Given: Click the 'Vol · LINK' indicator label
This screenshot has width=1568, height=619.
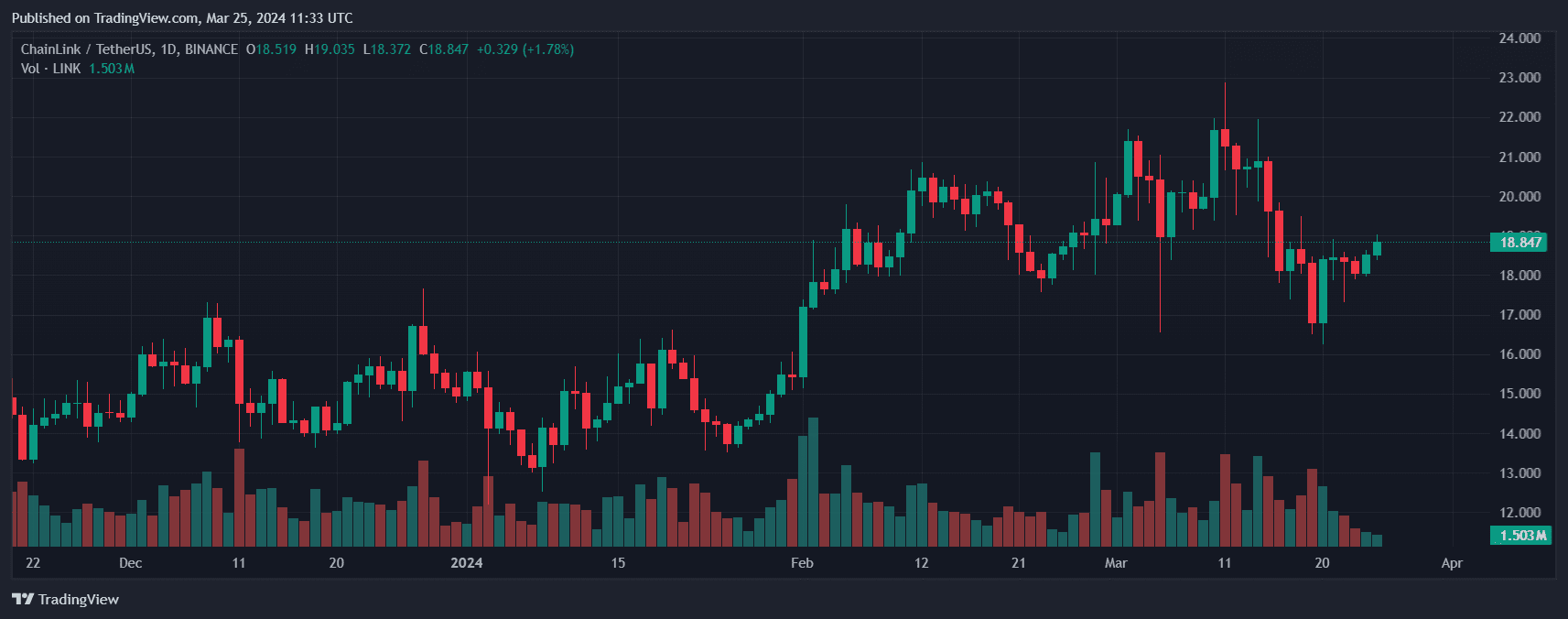Looking at the screenshot, I should click(51, 69).
